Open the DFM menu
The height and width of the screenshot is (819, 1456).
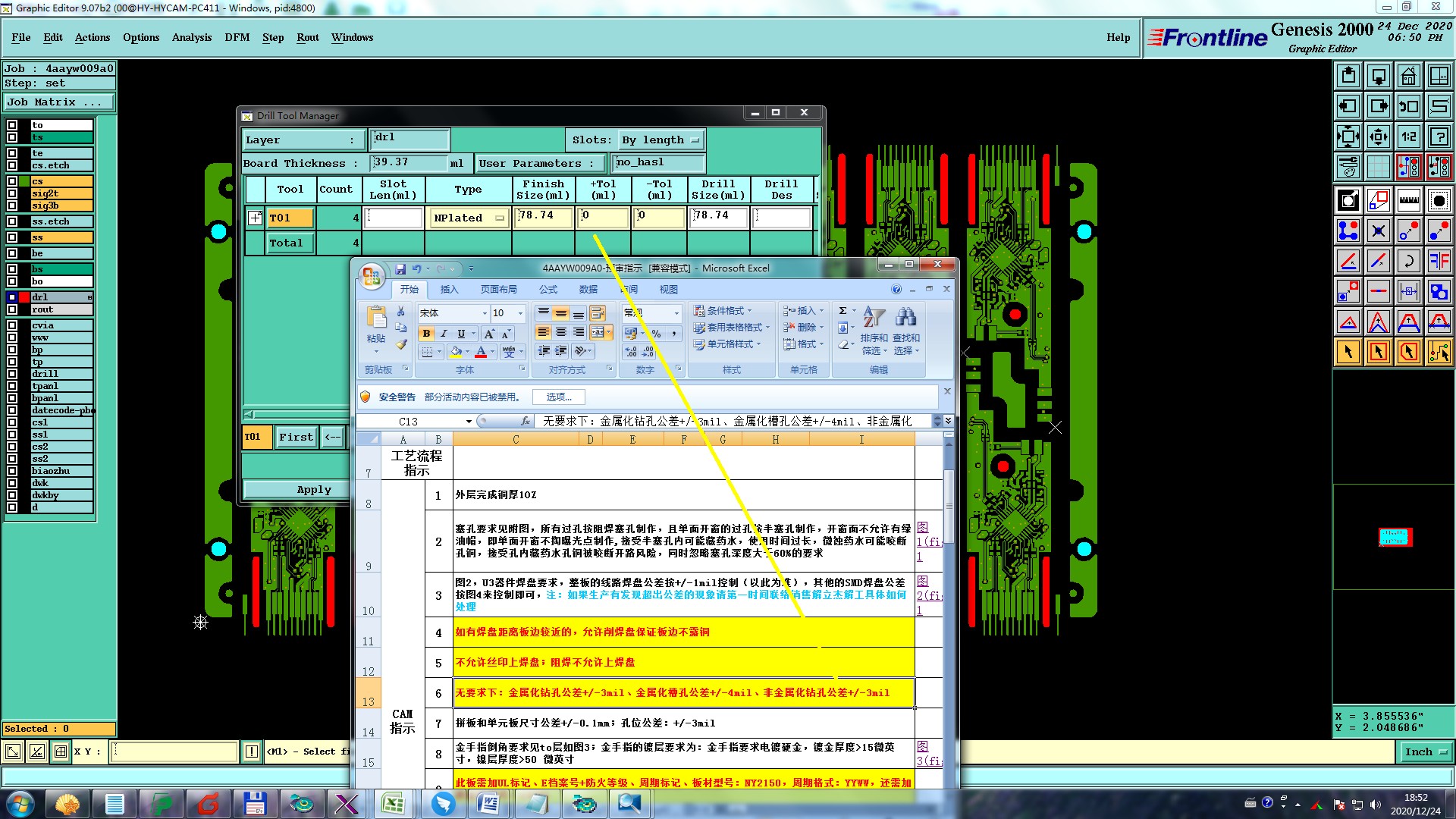pyautogui.click(x=237, y=37)
